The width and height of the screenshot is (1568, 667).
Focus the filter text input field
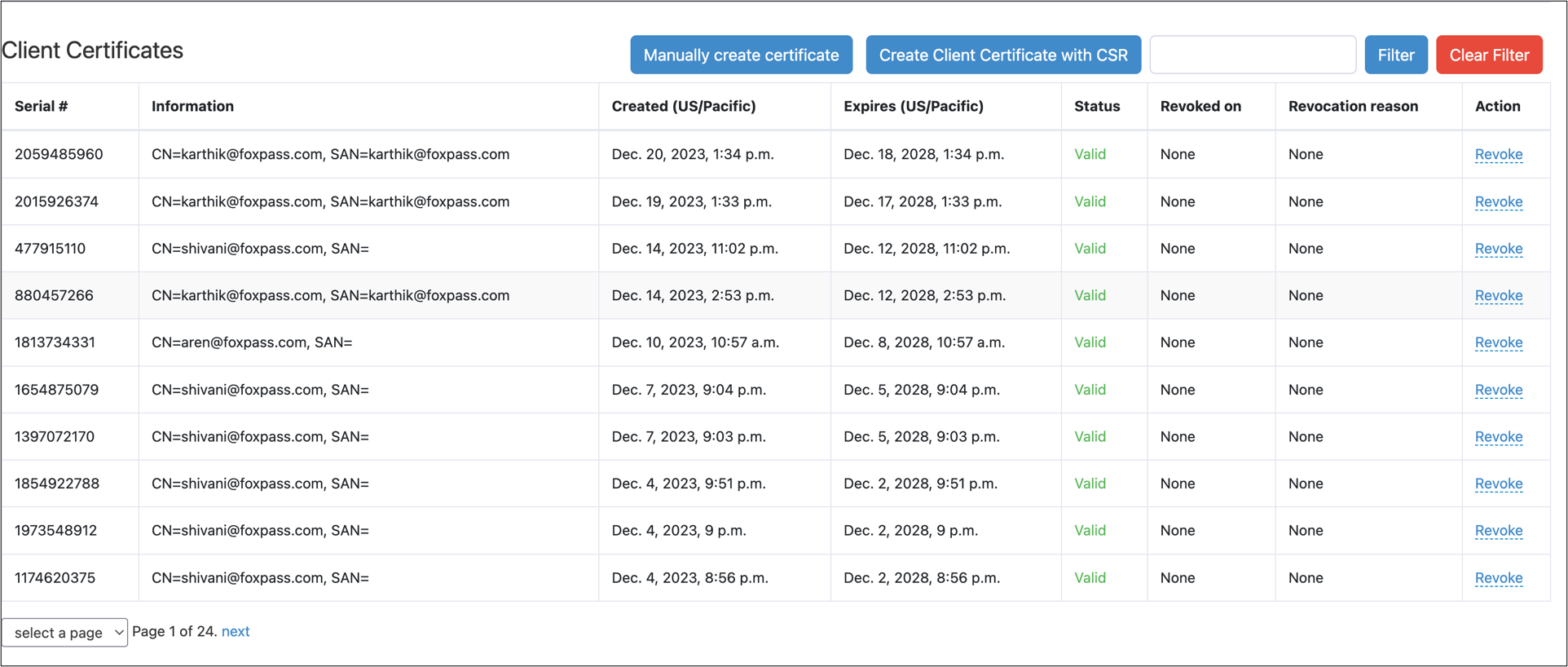[x=1252, y=55]
